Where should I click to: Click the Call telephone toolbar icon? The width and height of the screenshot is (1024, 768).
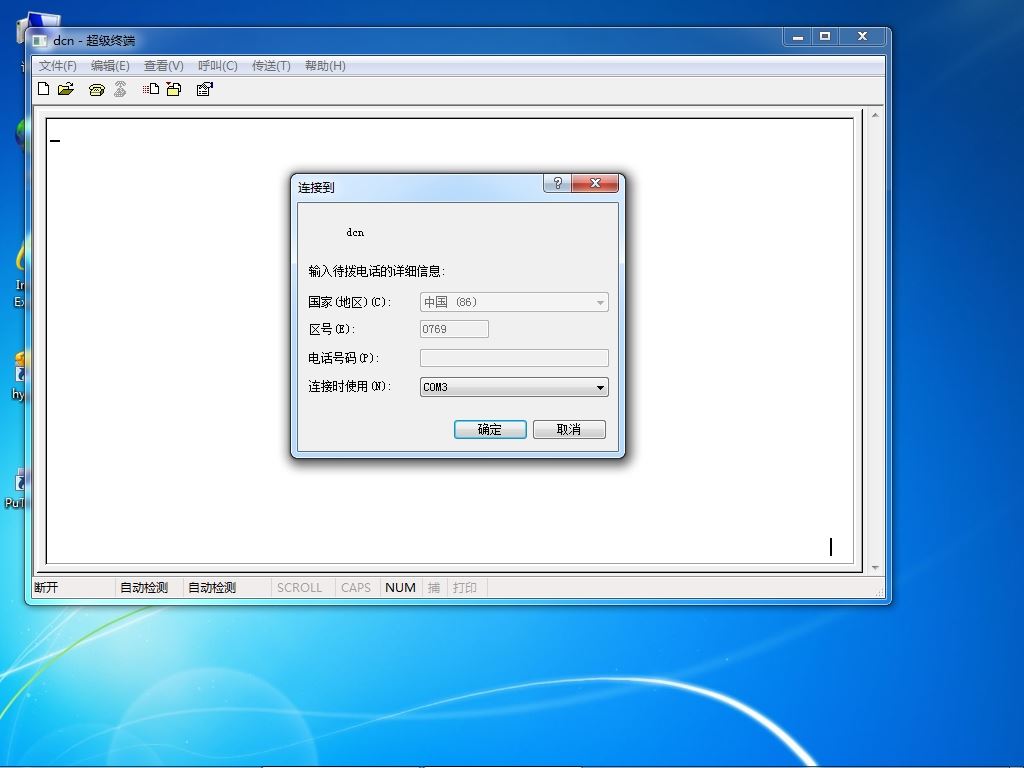97,89
